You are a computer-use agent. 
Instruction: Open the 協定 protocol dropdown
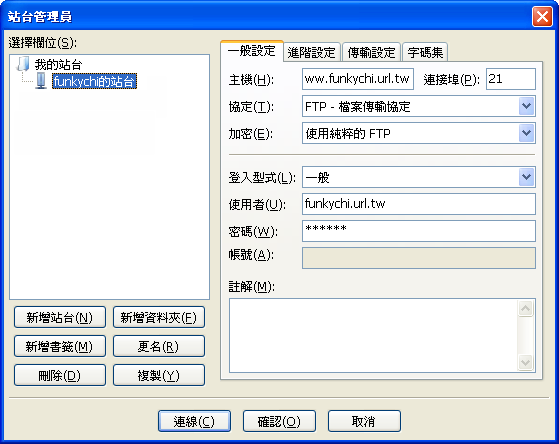[x=419, y=106]
